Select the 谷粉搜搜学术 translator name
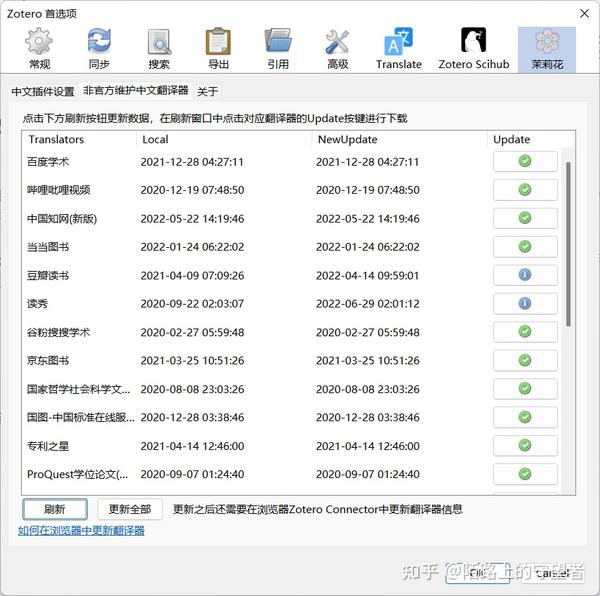This screenshot has width=600, height=596. tap(59, 332)
